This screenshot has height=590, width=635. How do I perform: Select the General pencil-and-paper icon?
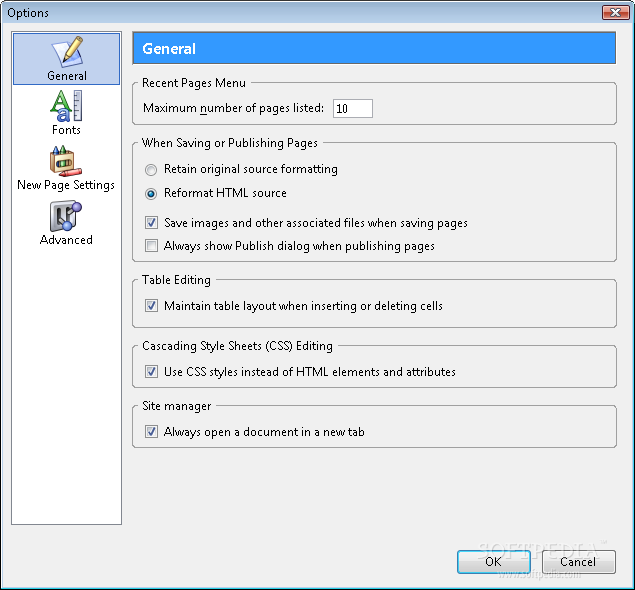click(x=67, y=51)
